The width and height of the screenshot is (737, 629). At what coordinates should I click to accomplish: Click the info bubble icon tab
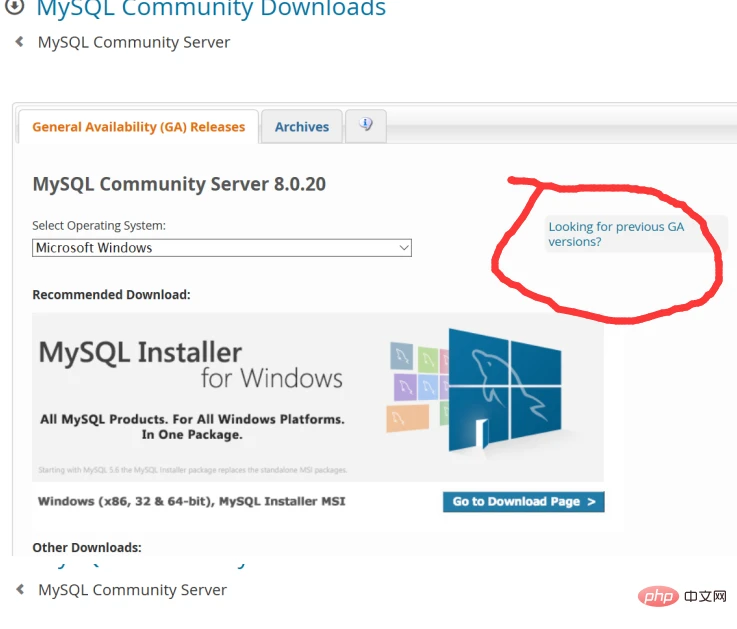tap(366, 126)
